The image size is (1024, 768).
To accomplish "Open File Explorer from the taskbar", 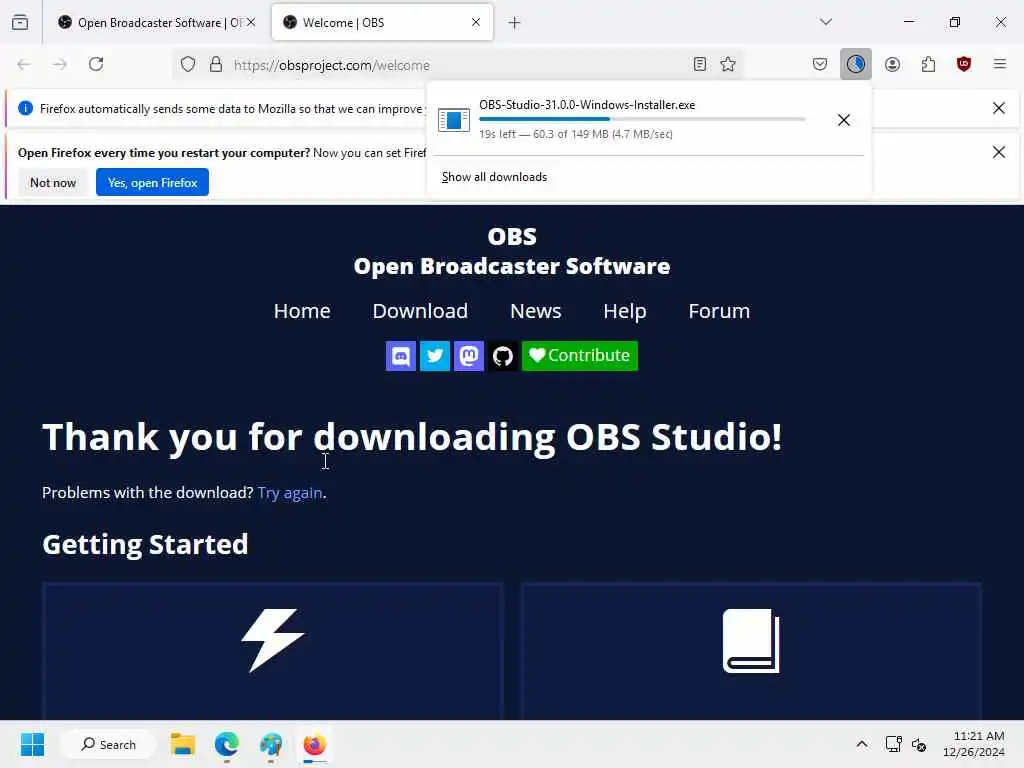I will [183, 744].
